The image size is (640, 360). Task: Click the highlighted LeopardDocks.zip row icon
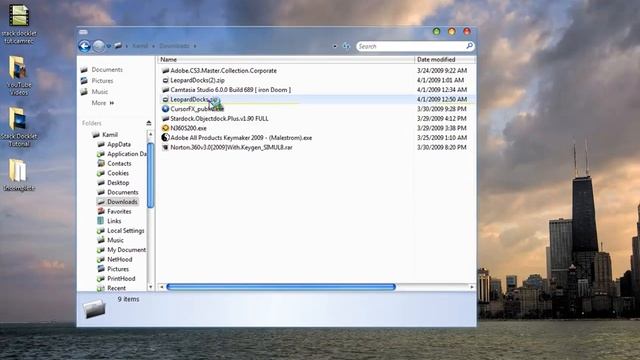pos(165,100)
